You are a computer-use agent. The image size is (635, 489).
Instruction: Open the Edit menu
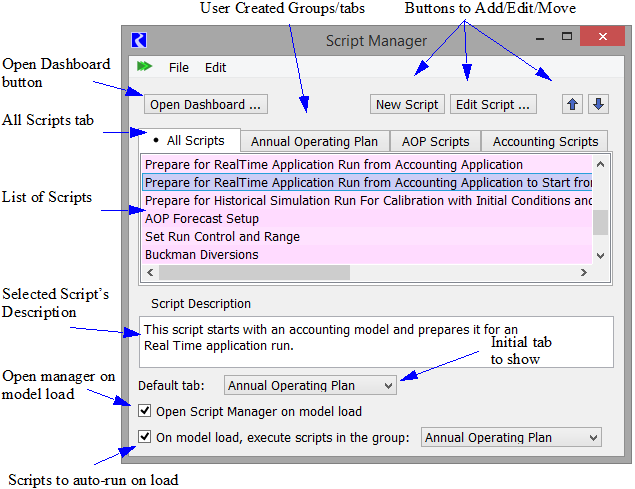tap(215, 67)
